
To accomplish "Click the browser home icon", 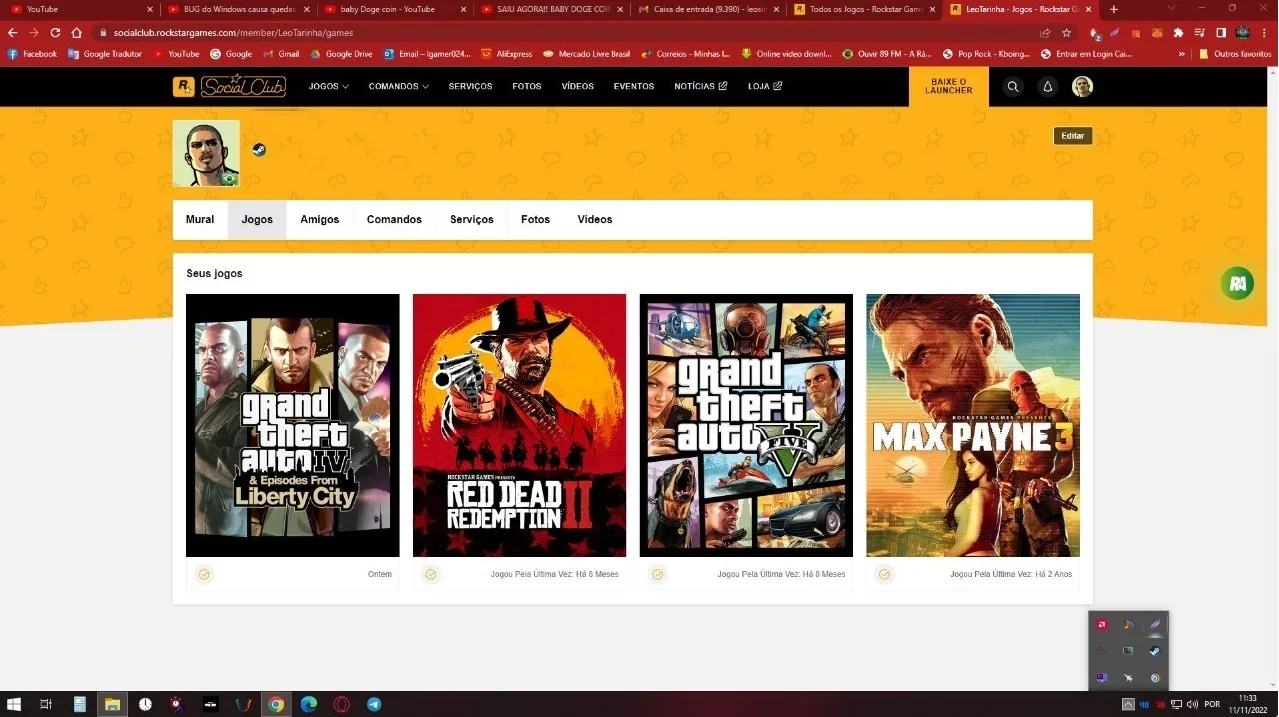I will pyautogui.click(x=76, y=33).
